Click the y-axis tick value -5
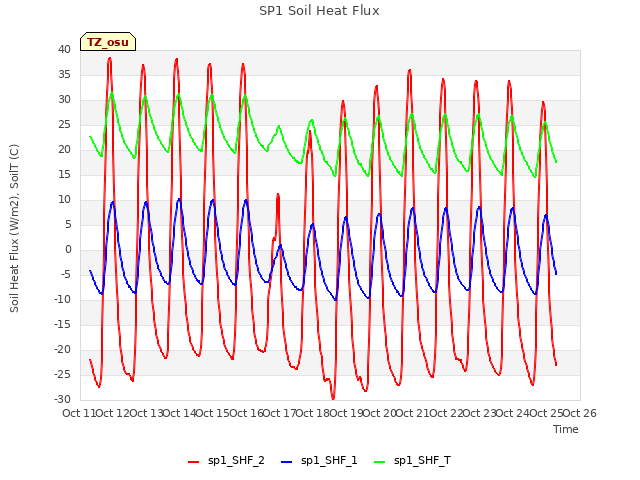This screenshot has width=640, height=480. [x=66, y=275]
